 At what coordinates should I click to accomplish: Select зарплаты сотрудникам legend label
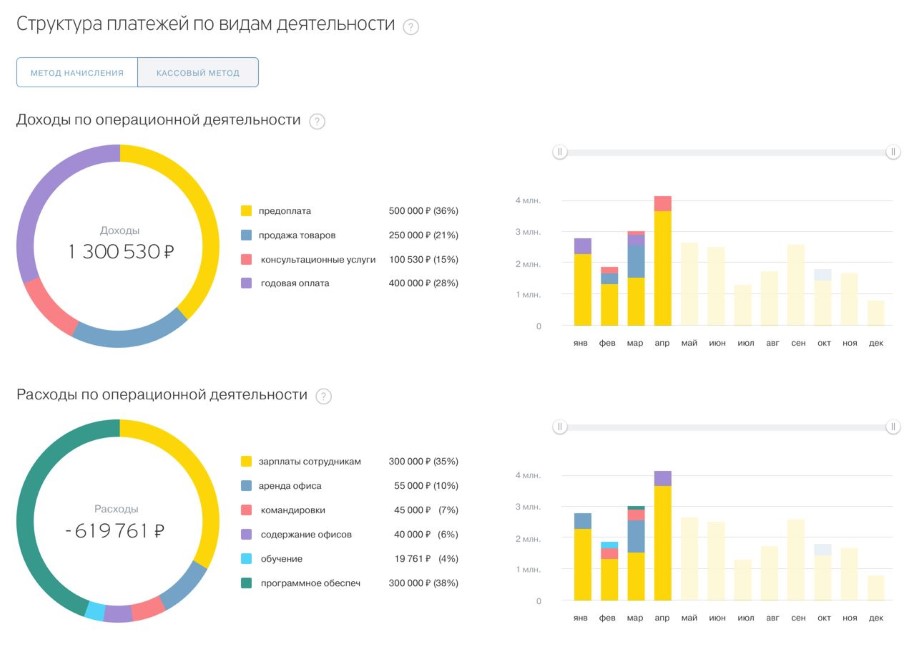click(309, 462)
